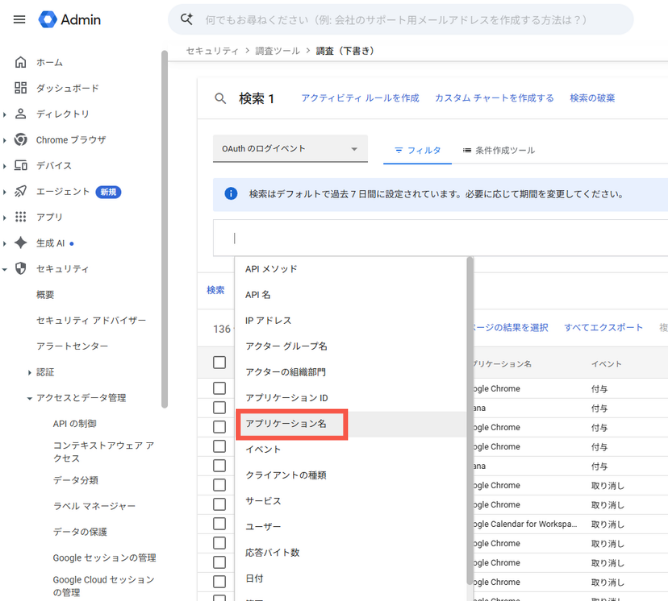The image size is (668, 602).
Task: Click the filter condition input field
Action: (x=440, y=238)
